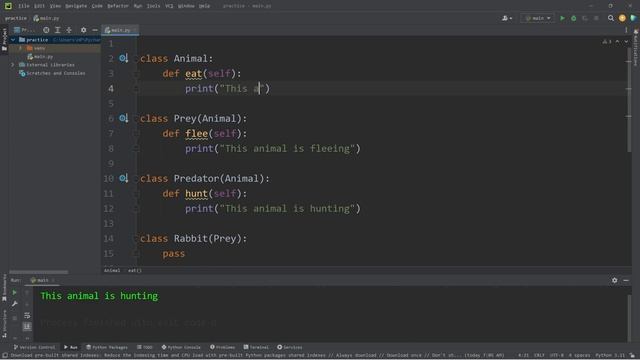Screen dimensions: 640x360
Task: Open the View menu
Action: (x=55, y=6)
